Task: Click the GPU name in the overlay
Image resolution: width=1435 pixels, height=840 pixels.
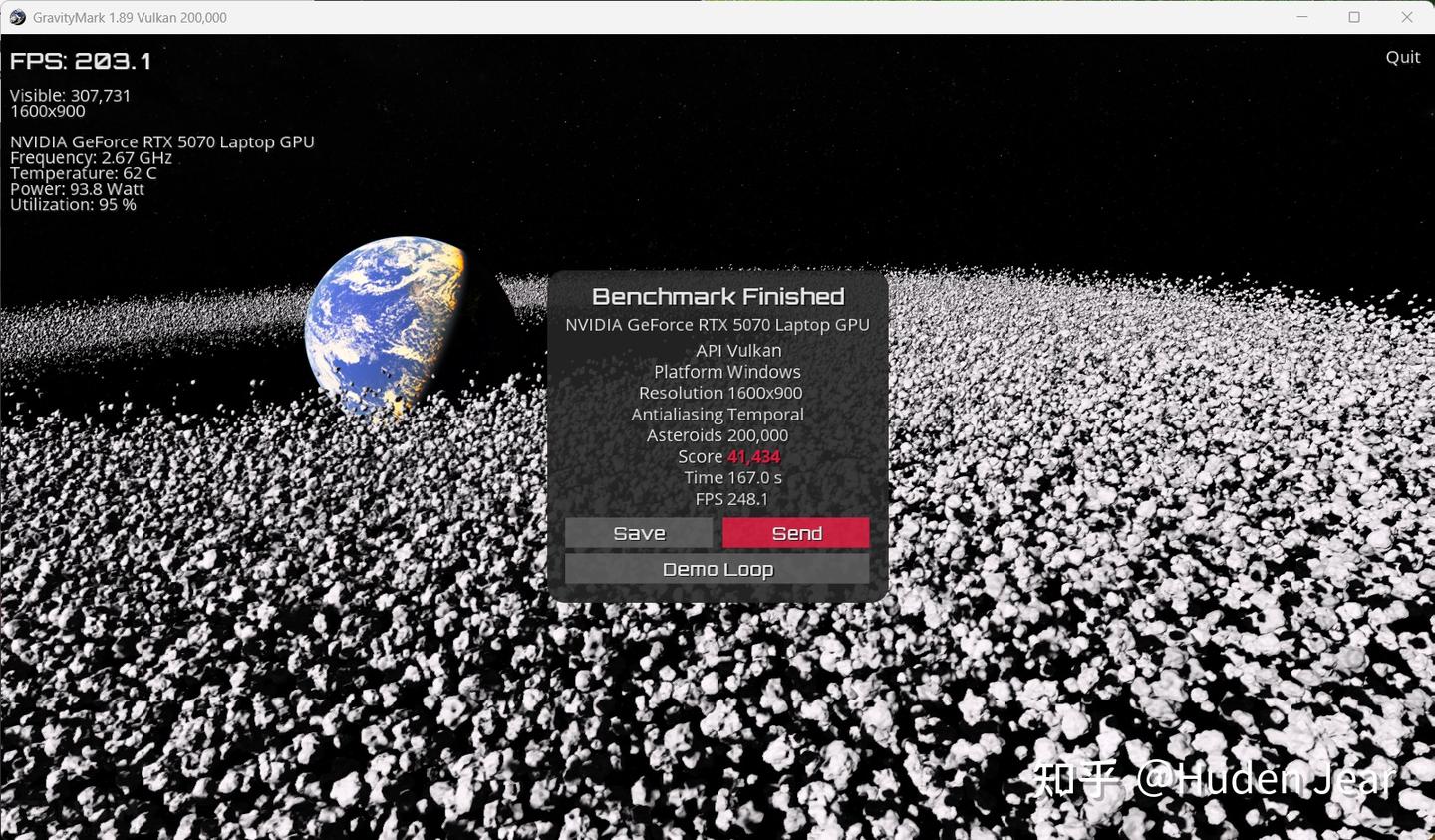Action: [x=162, y=141]
